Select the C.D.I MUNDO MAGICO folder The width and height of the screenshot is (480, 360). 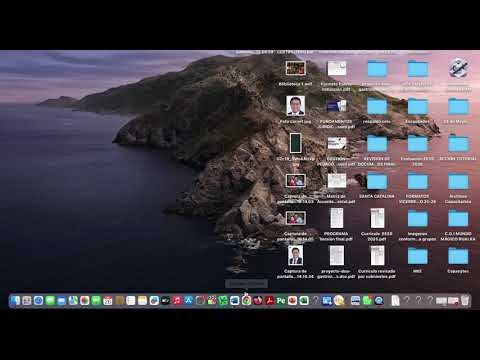point(458,219)
